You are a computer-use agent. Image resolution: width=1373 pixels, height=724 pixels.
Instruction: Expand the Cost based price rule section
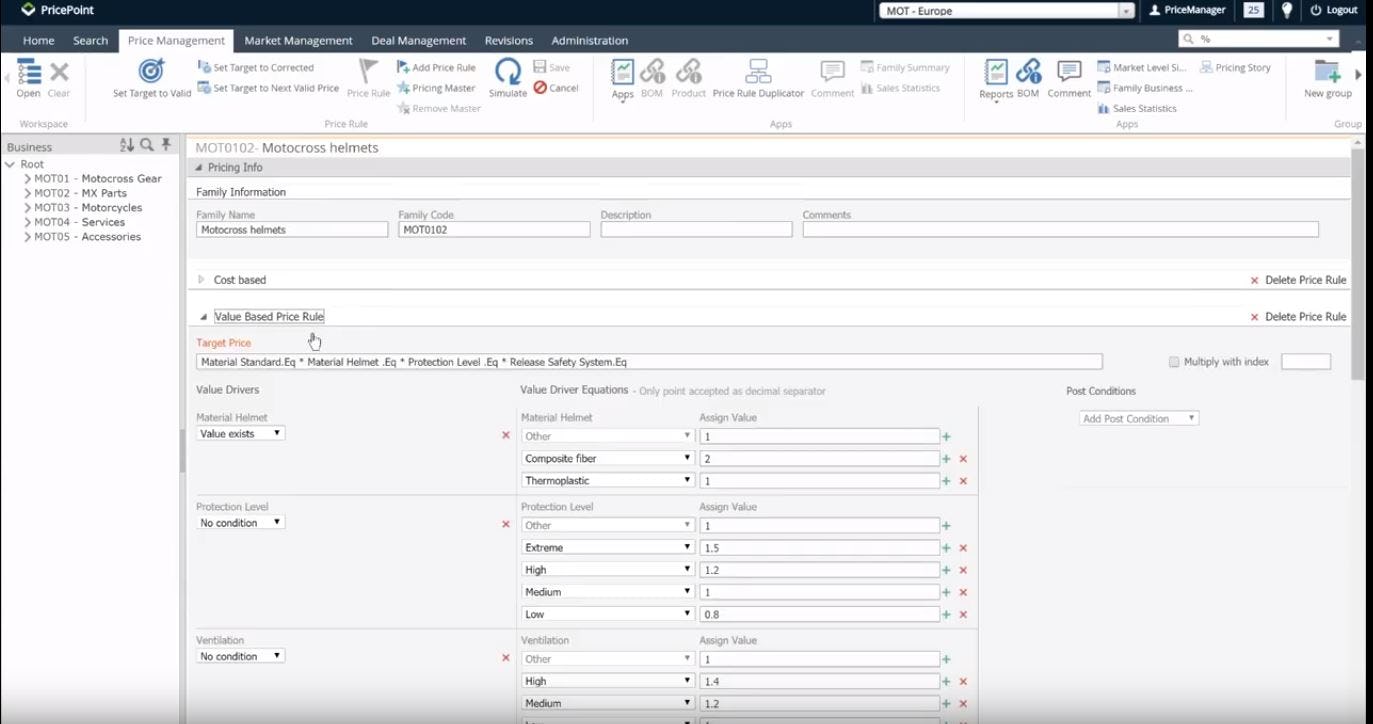pyautogui.click(x=201, y=280)
